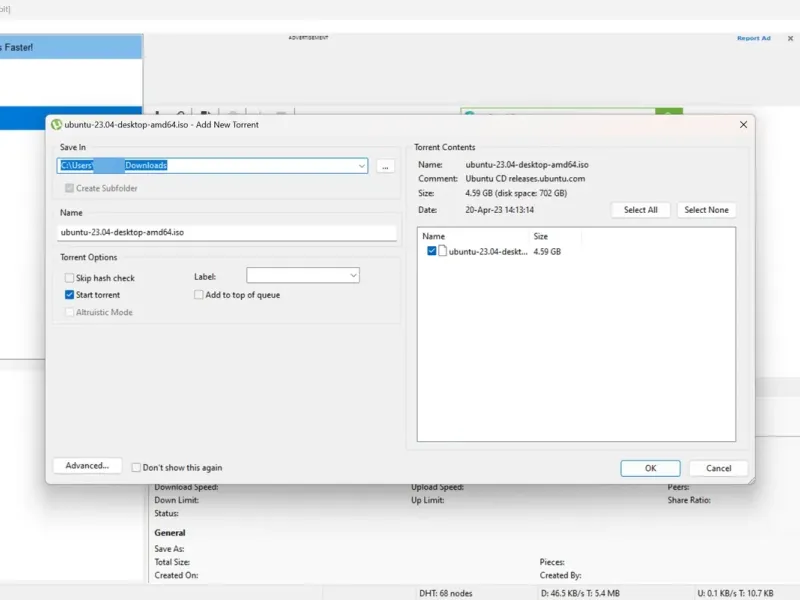Image resolution: width=800 pixels, height=600 pixels.
Task: Click the date value 20-Apr-23 14:13:14
Action: coord(499,210)
